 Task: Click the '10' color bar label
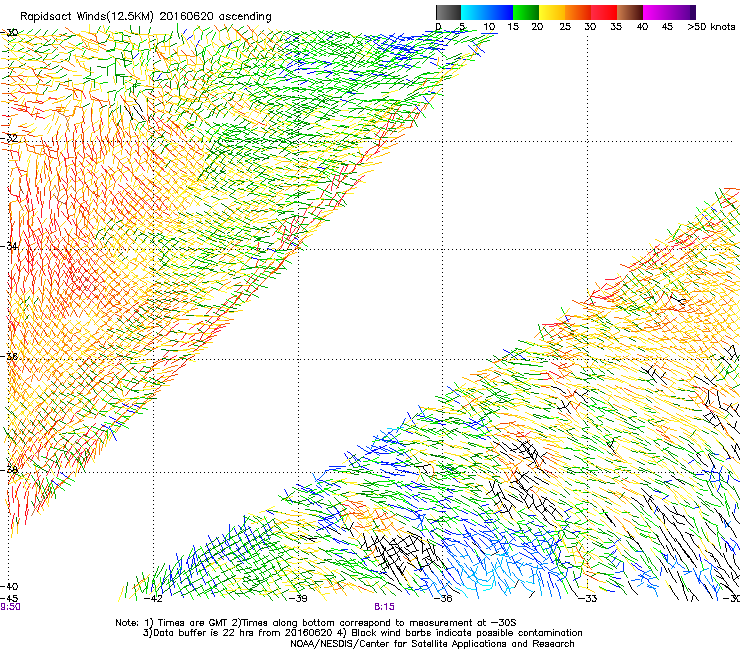tap(489, 27)
